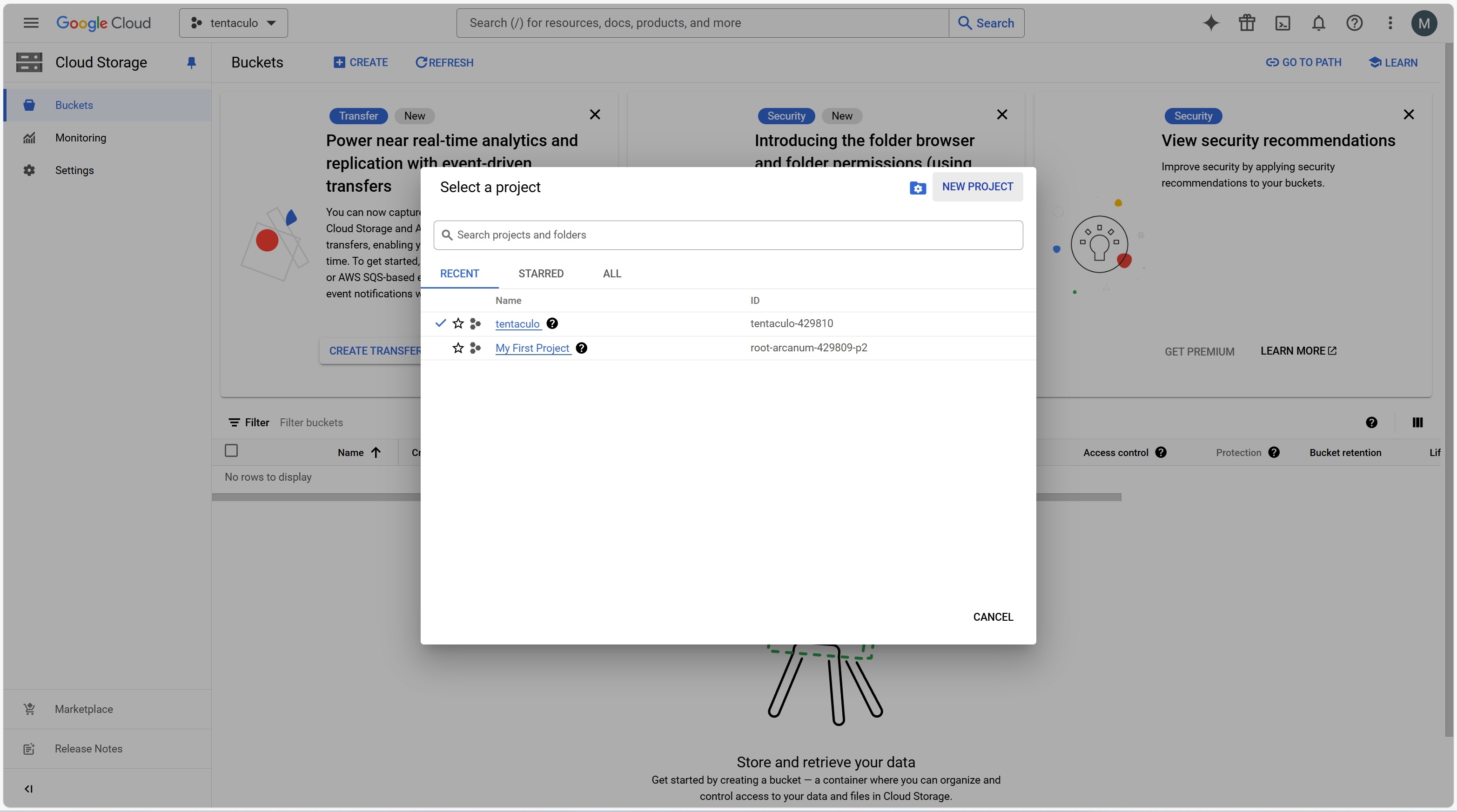Open Gemini AI sparkle assistant
The image size is (1457, 812).
click(1211, 23)
